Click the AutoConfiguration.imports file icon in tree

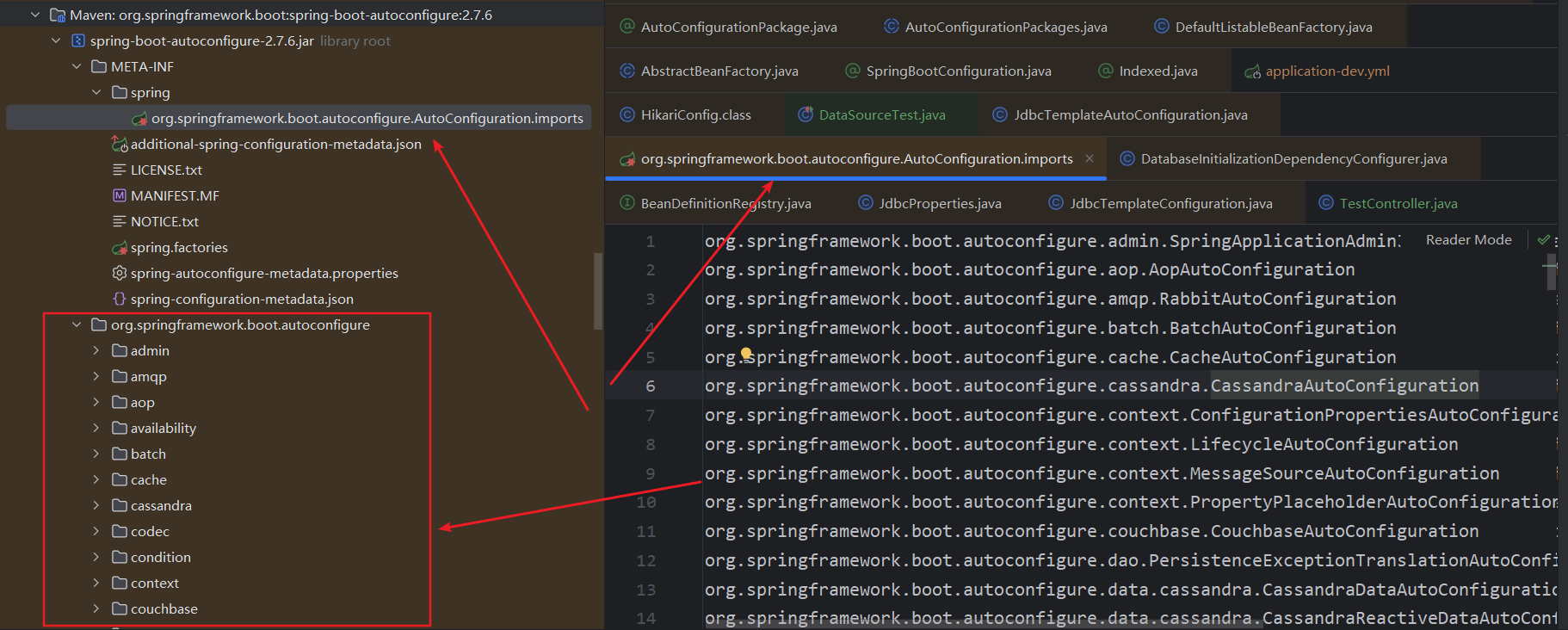[x=139, y=118]
